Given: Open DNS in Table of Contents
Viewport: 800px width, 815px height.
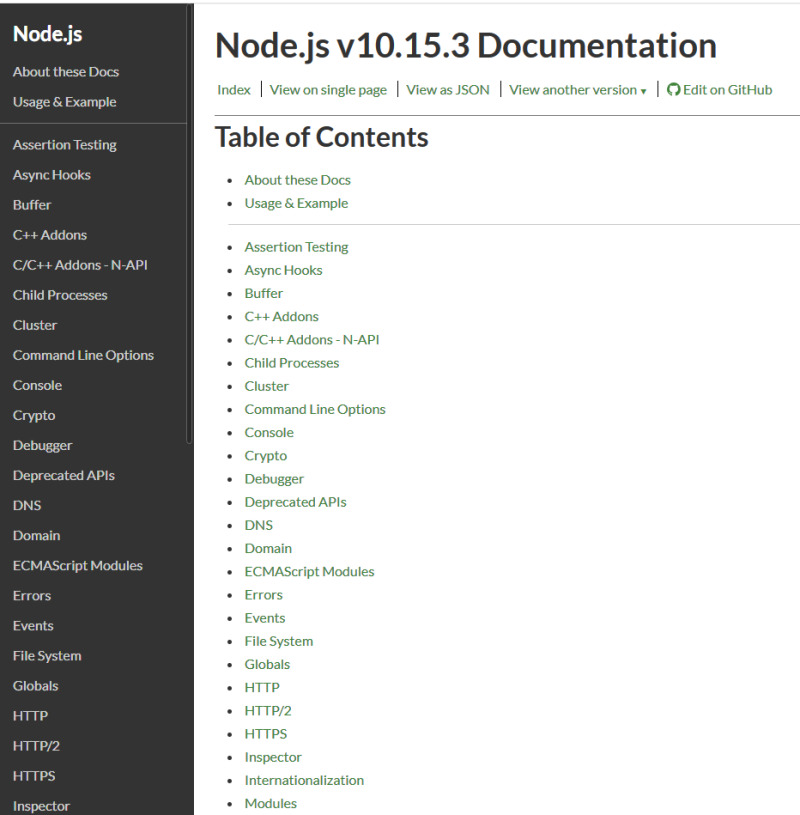Looking at the screenshot, I should point(258,525).
